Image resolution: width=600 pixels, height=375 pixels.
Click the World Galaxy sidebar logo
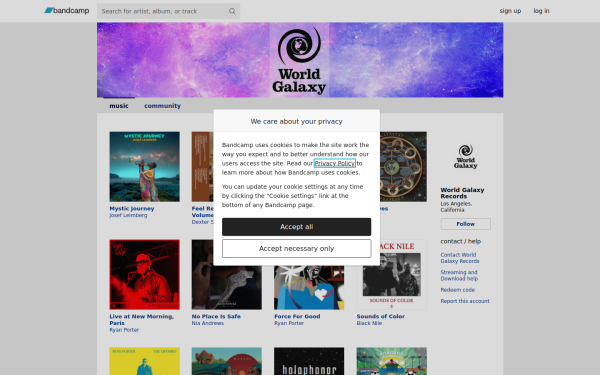tap(466, 157)
